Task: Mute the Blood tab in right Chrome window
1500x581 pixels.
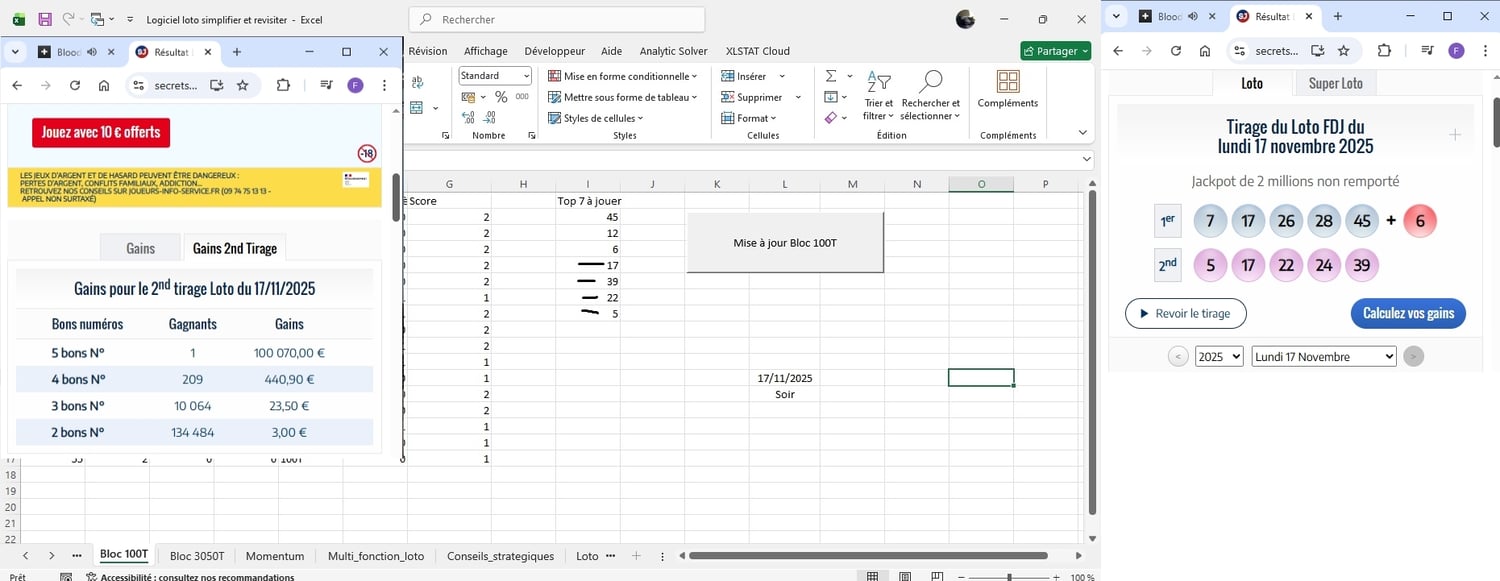Action: 1193,17
